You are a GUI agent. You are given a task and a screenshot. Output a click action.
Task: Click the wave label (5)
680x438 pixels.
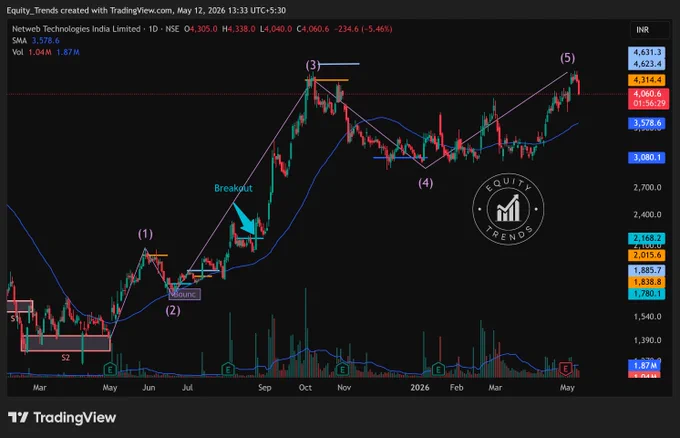[567, 58]
